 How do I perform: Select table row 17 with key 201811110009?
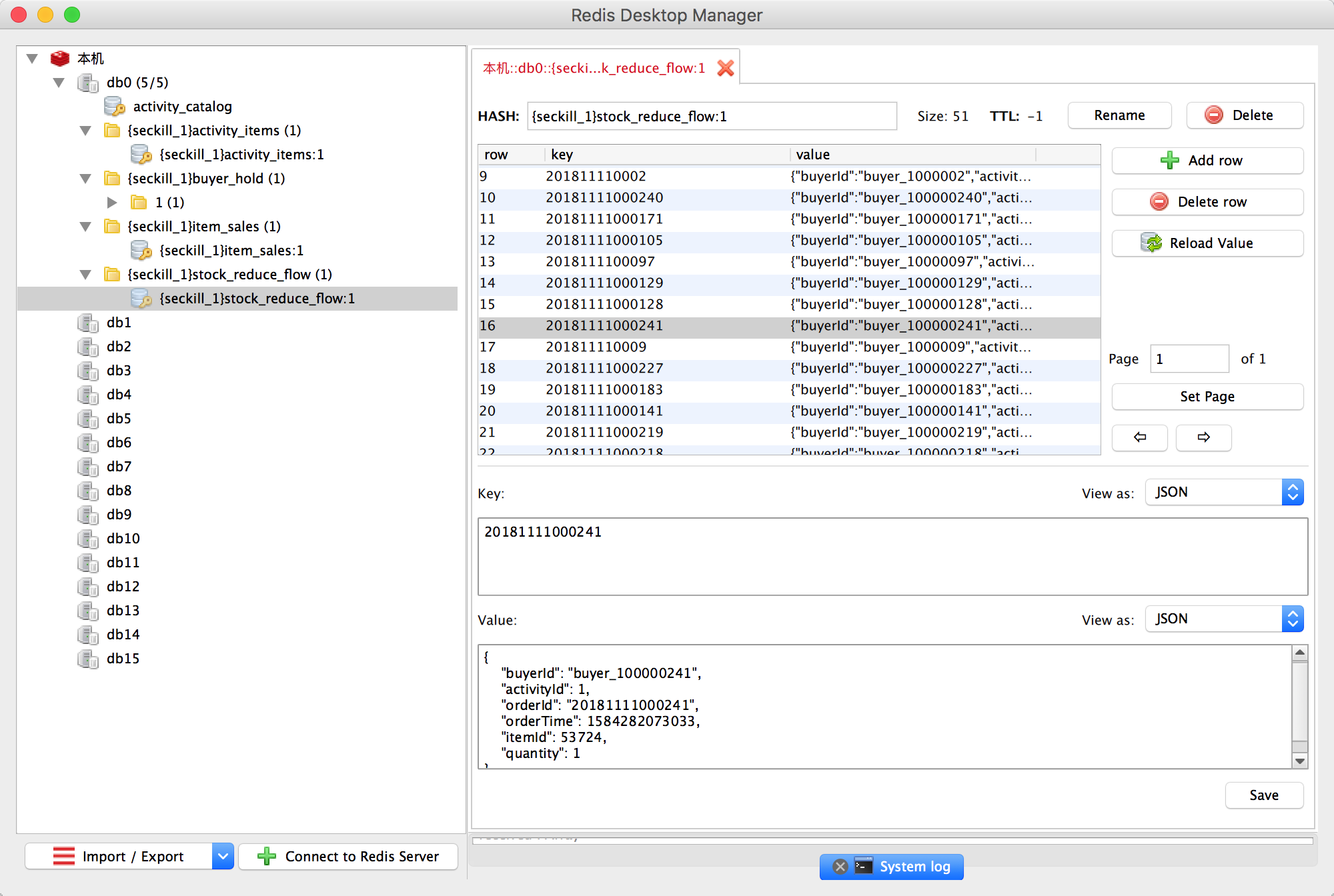[789, 347]
